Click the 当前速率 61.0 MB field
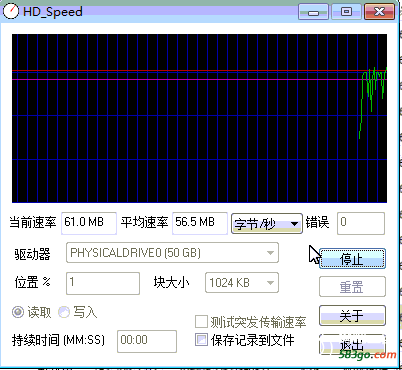This screenshot has height=370, width=402. point(89,223)
